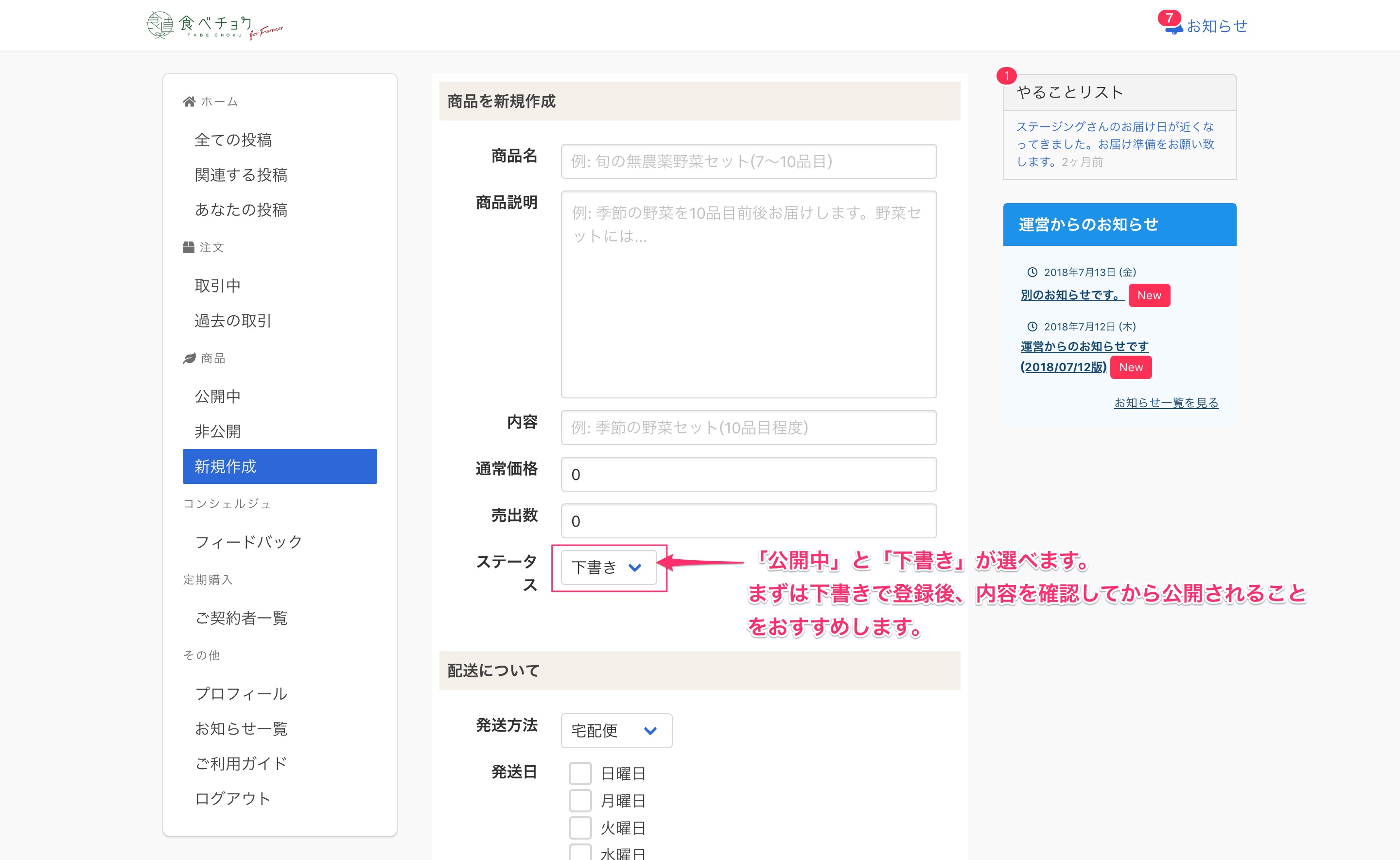This screenshot has width=1400, height=860.
Task: Click the clock icon by 2018年7月13日
Action: pos(1032,273)
